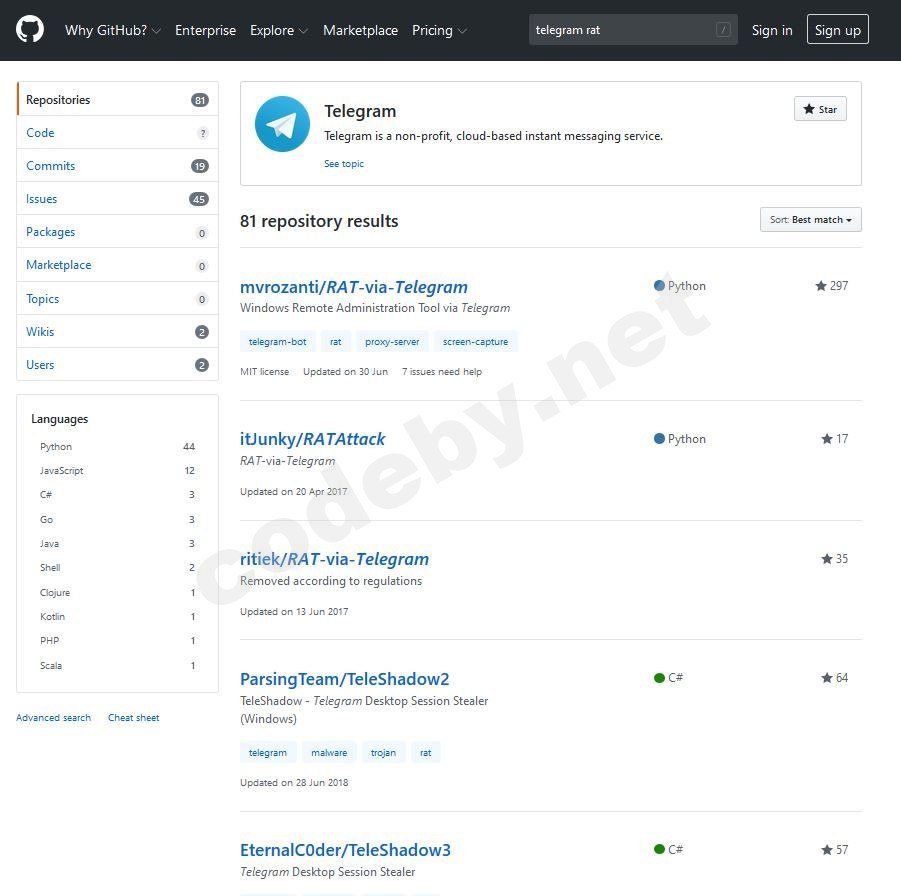Select Code results tab

[117, 133]
